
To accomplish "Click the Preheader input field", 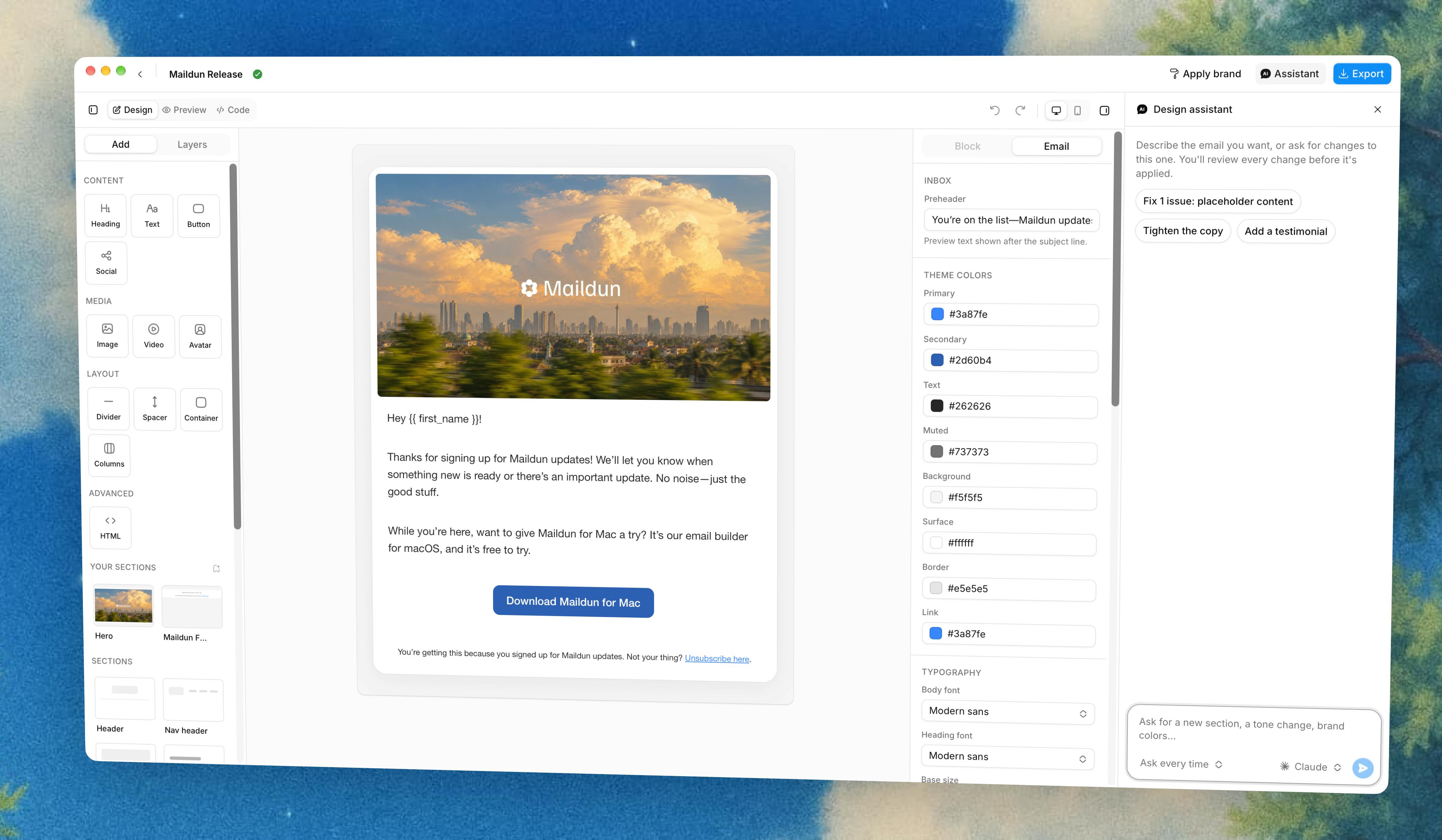I will 1011,220.
